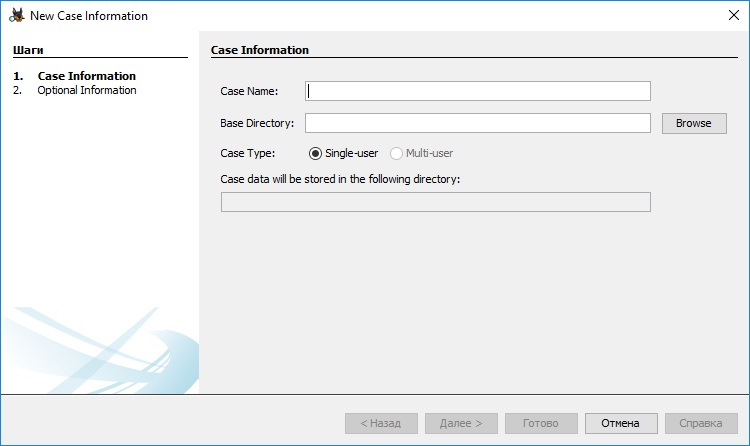Click into the Base Directory field

(478, 123)
